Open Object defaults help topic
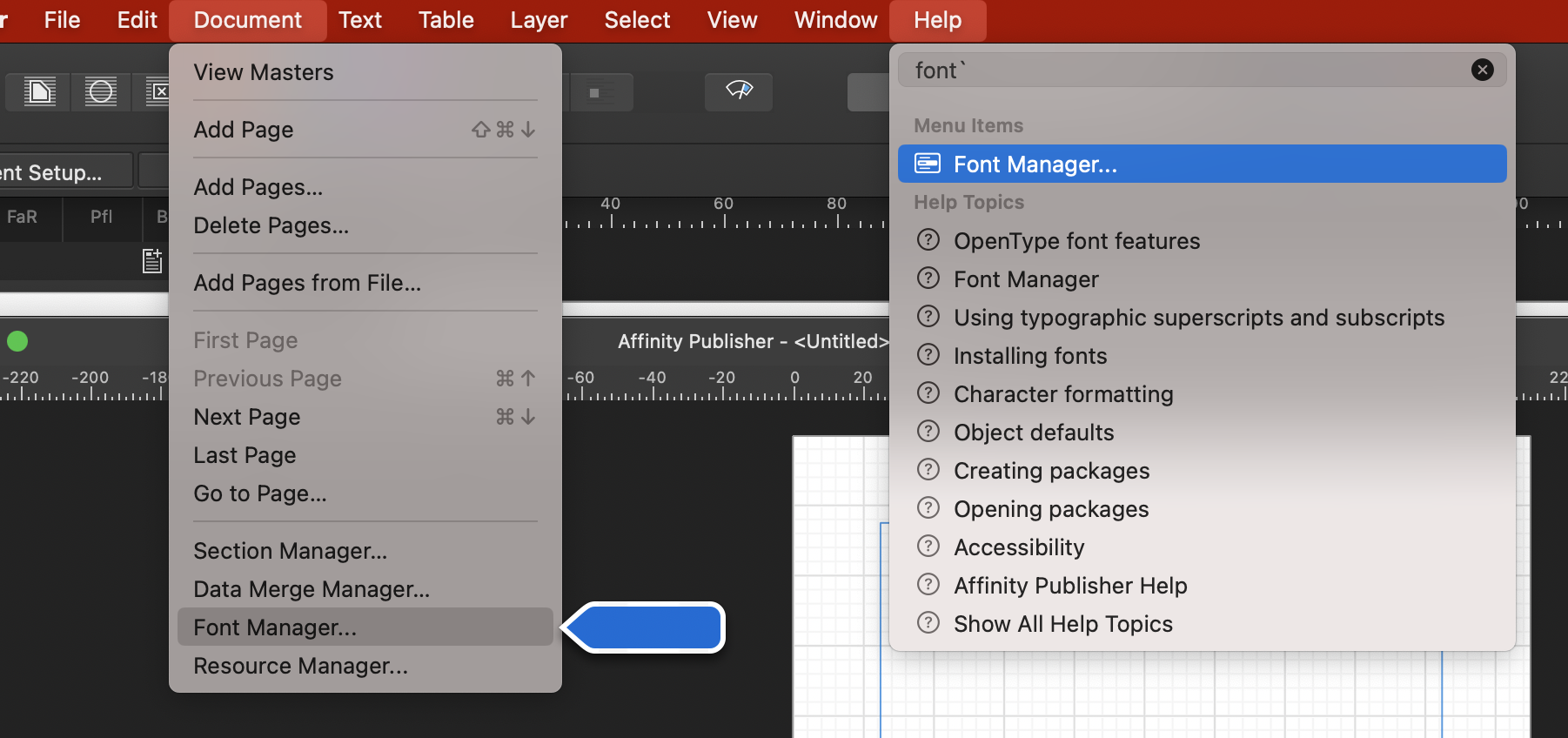 [1203, 433]
